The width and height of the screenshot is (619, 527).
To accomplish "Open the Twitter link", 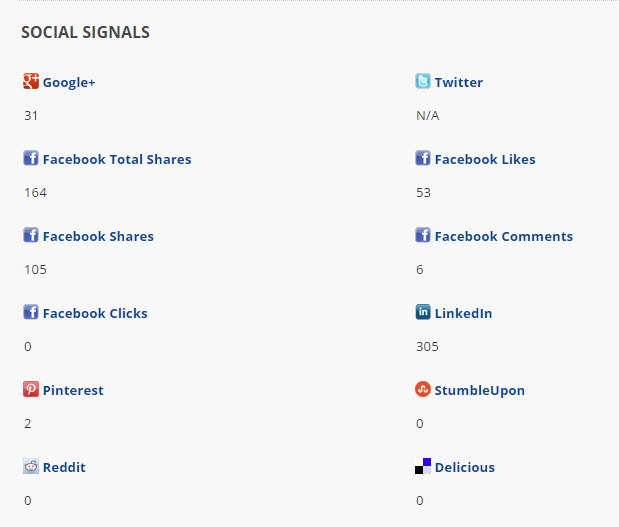I will (459, 83).
